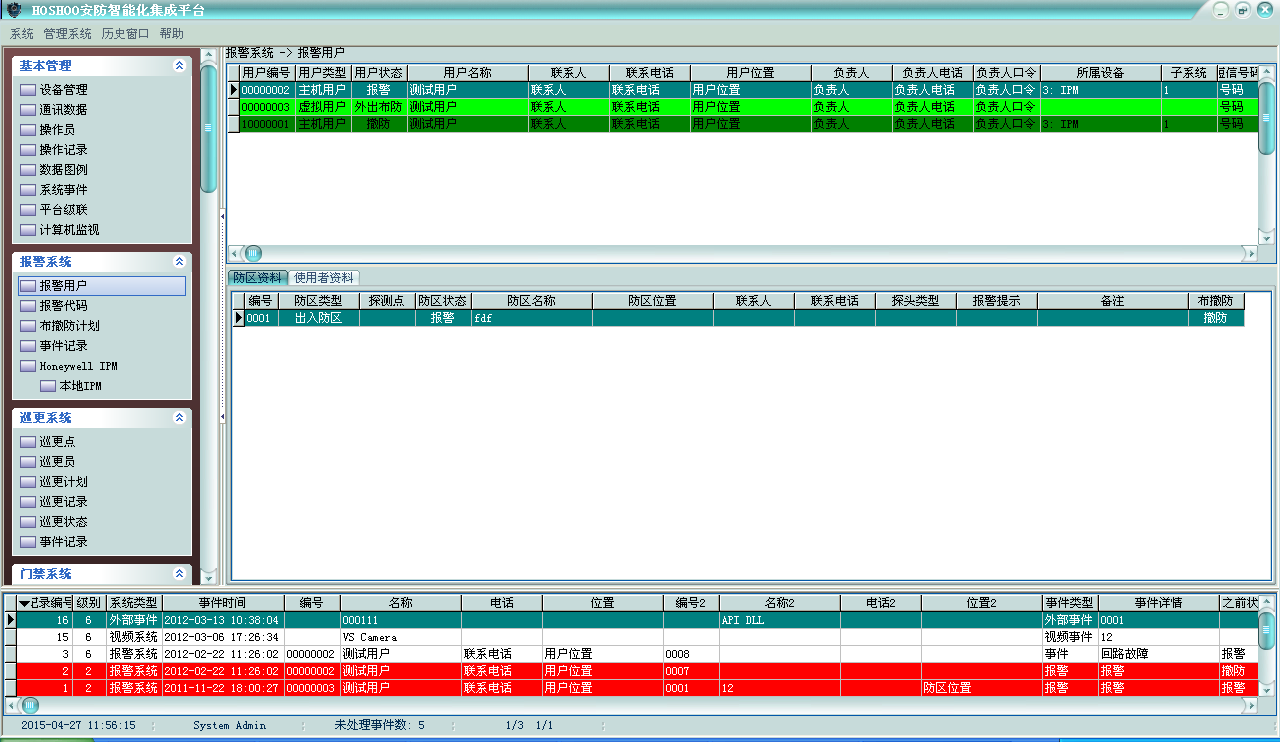Sort event log by 事件时间 column

222,603
